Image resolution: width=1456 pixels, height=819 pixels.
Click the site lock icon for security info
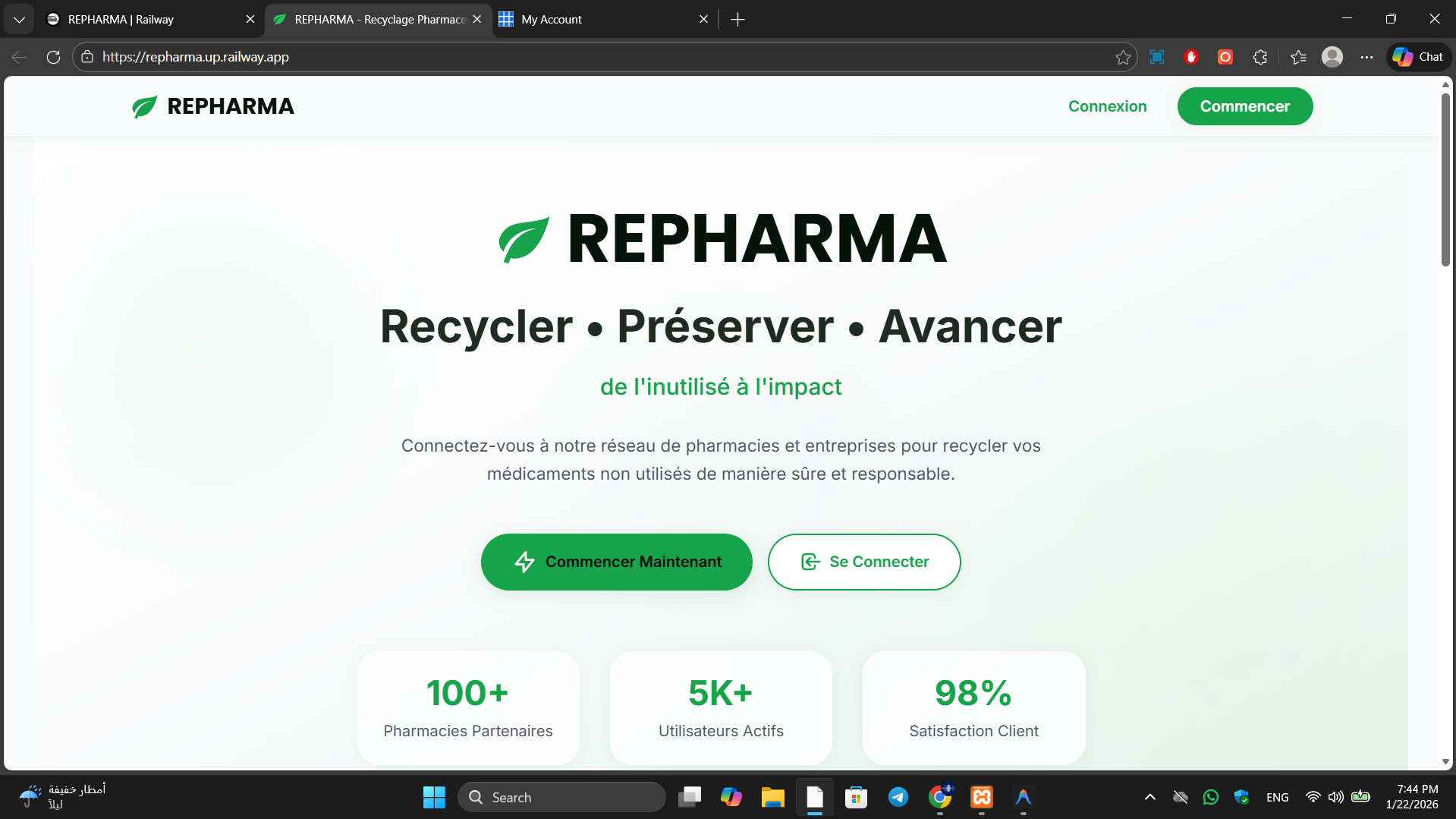88,56
